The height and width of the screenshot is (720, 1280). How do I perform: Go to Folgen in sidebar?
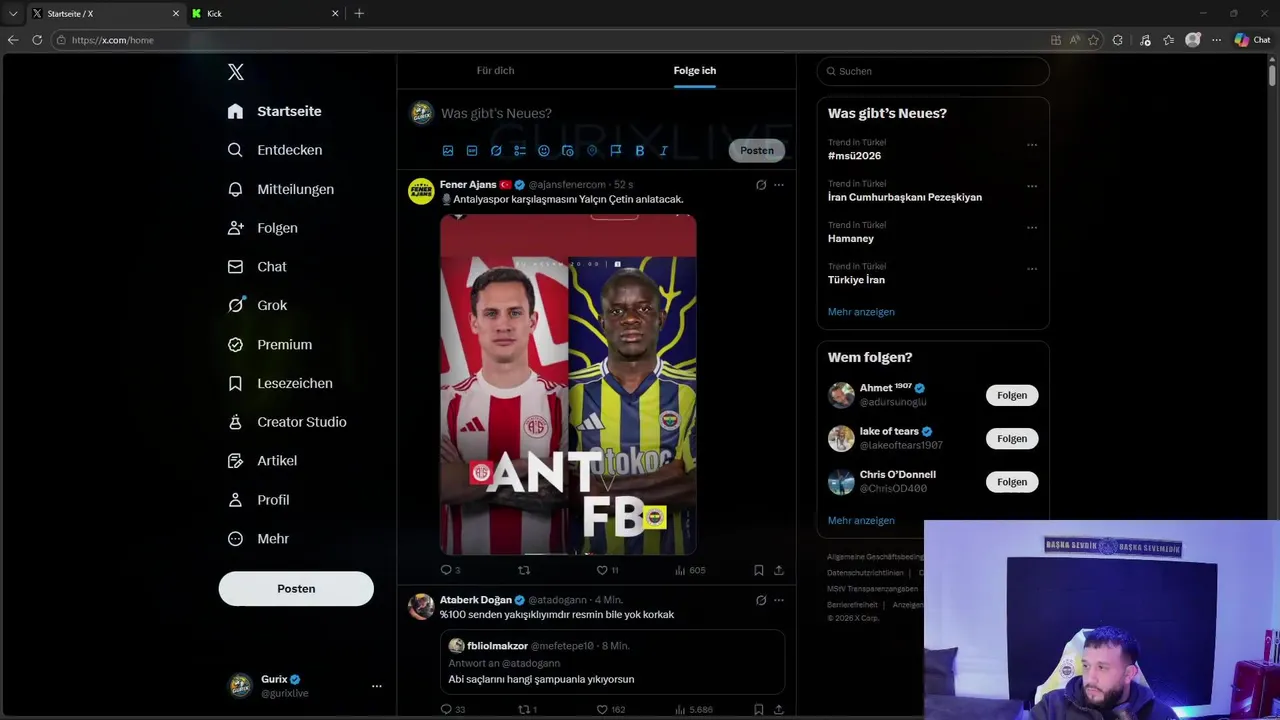262,228
